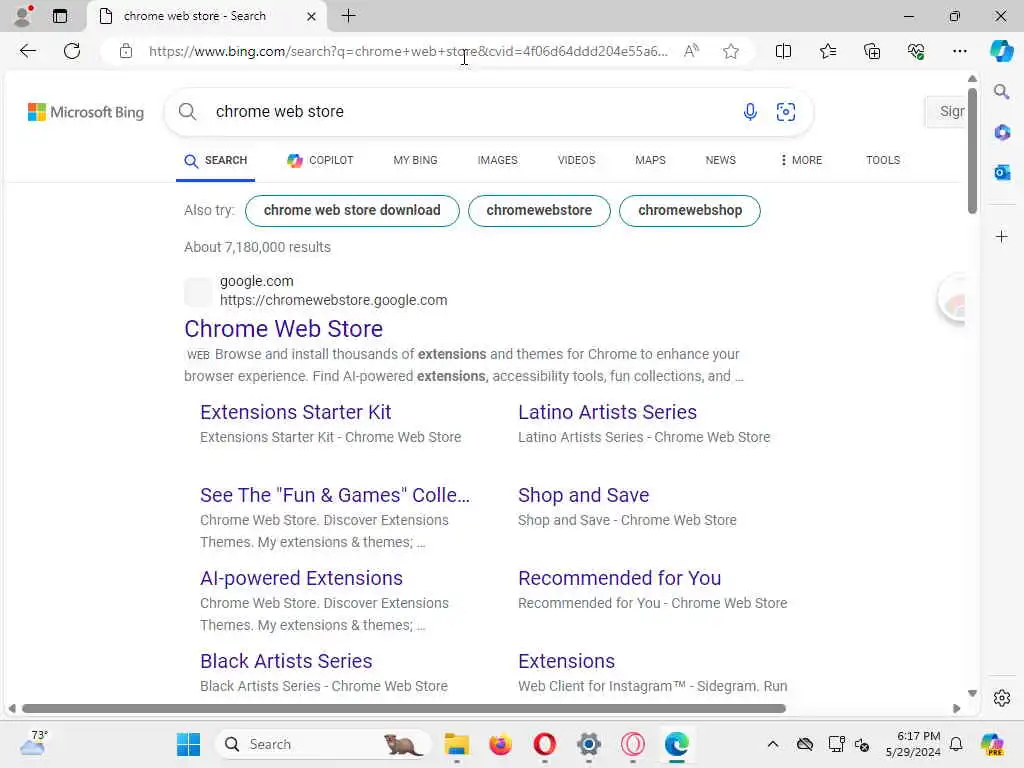Click the magnifier in Bing search box
The image size is (1024, 768).
[187, 112]
